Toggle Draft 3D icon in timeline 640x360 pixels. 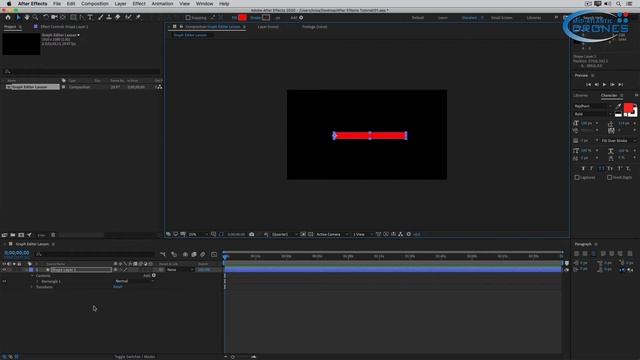click(174, 254)
